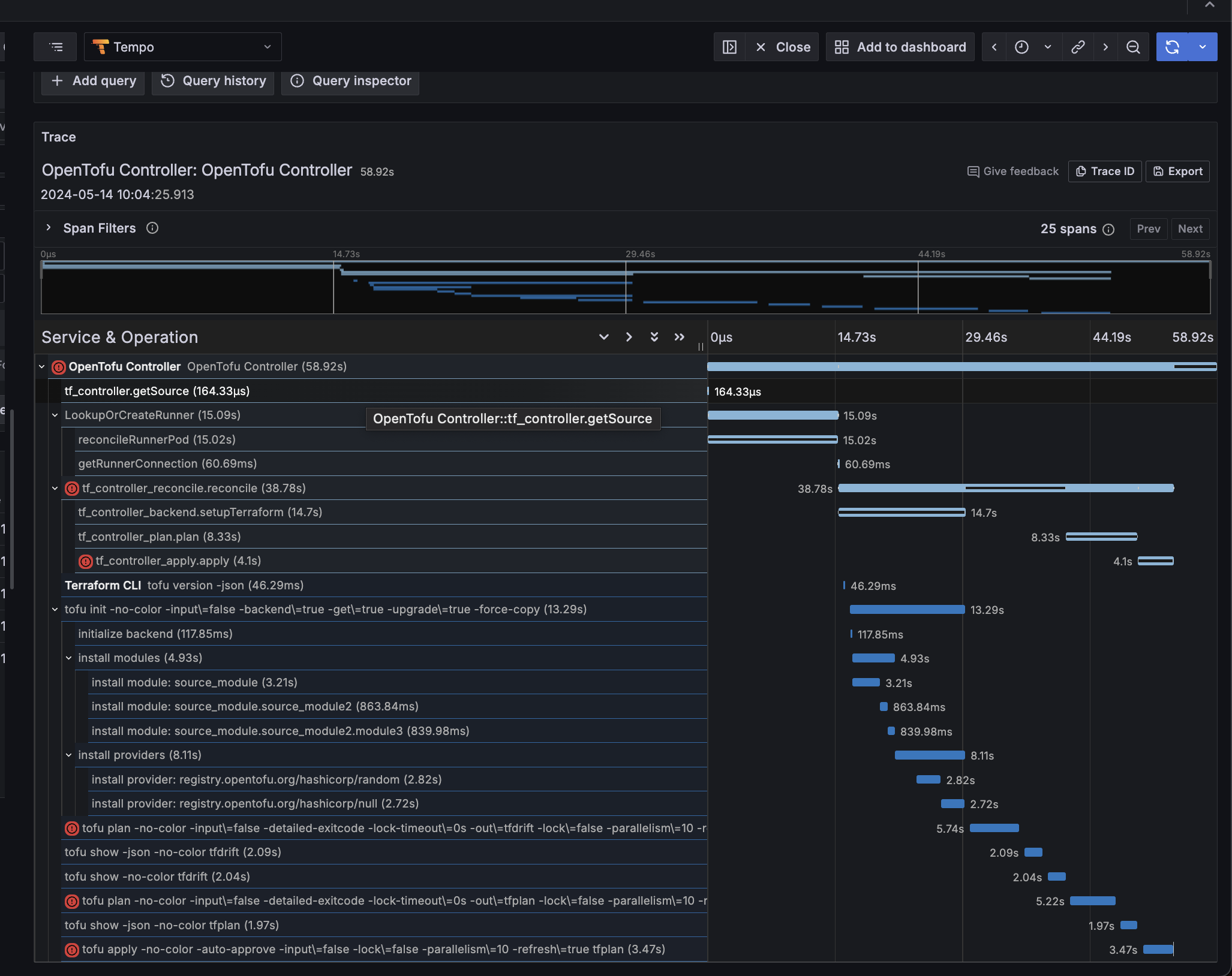Click error icon on tf_controller_apply.apply
1232x976 pixels.
pyautogui.click(x=86, y=561)
